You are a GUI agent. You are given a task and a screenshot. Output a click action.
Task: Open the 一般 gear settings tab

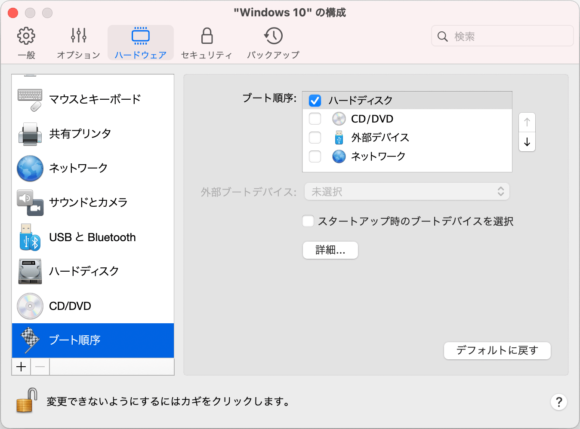tap(26, 43)
